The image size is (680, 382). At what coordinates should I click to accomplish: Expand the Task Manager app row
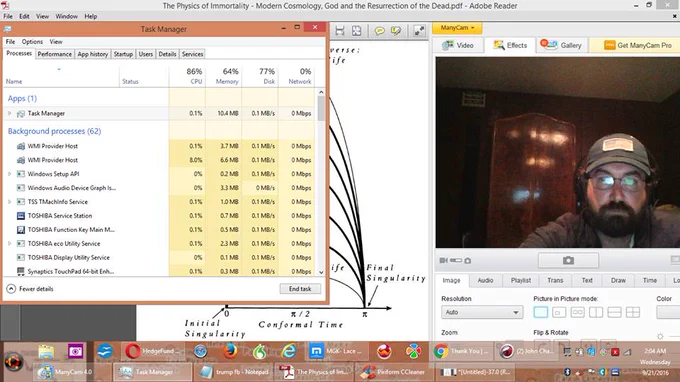pos(10,113)
